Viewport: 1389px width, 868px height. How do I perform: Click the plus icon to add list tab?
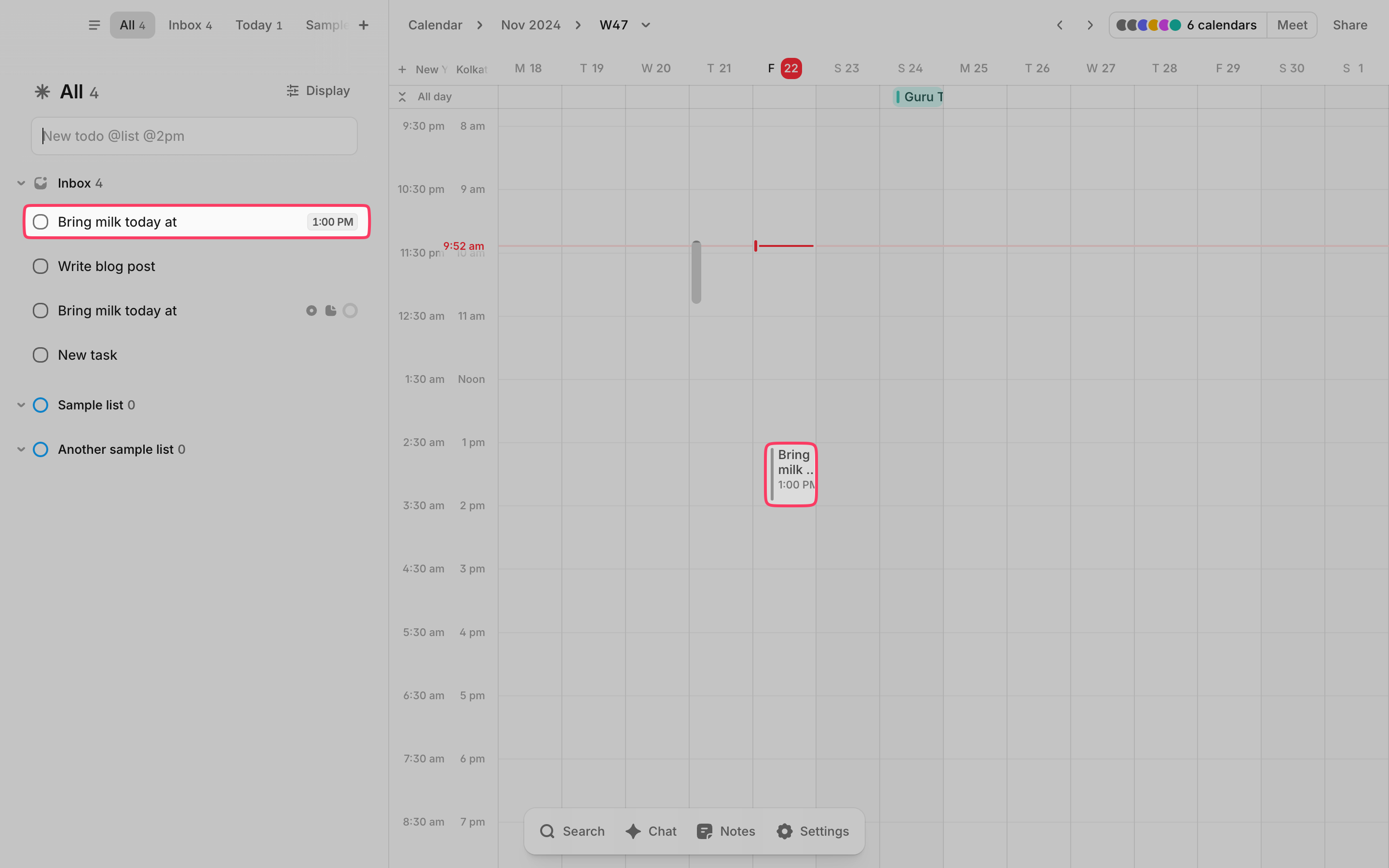click(x=363, y=25)
